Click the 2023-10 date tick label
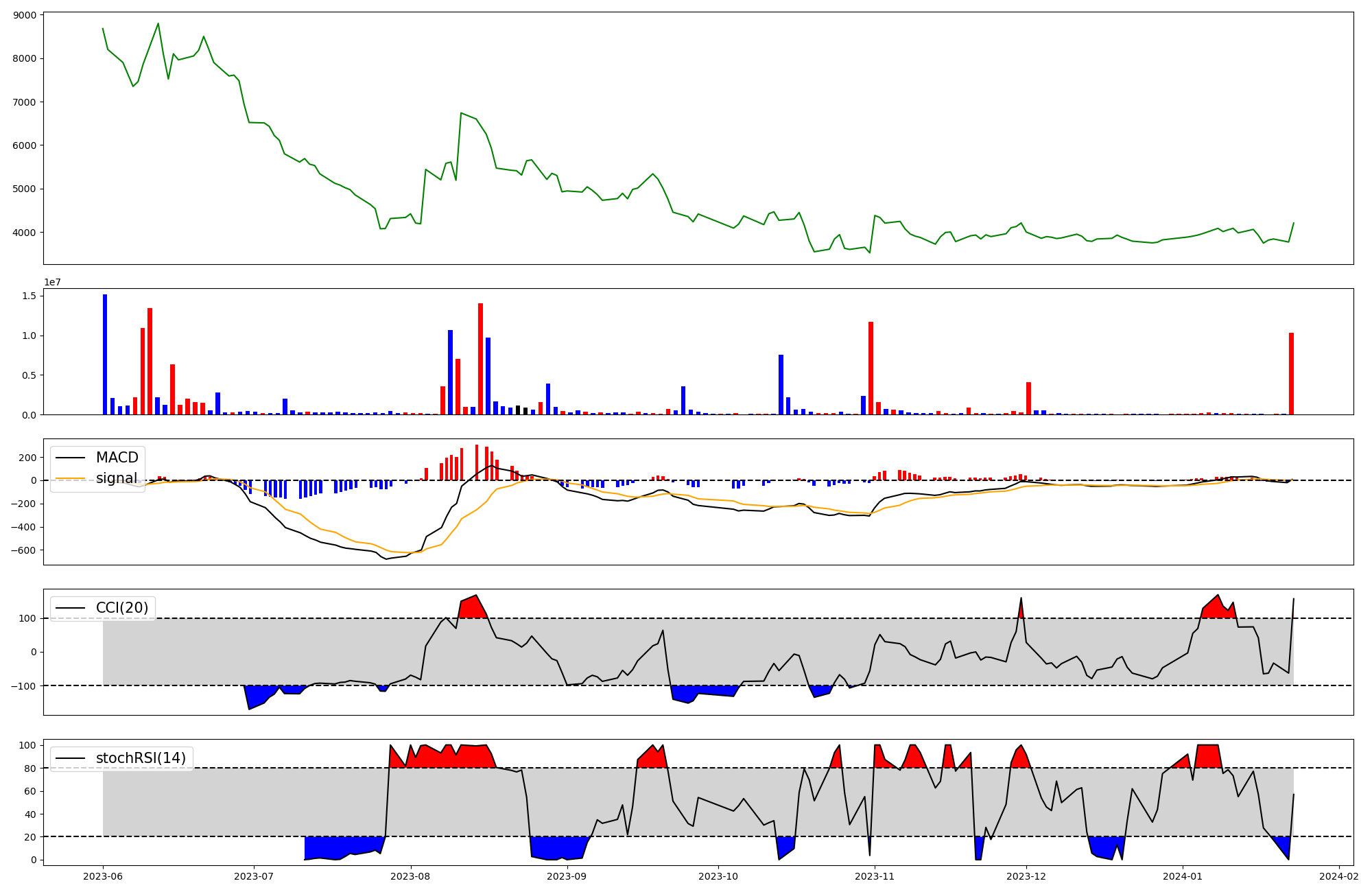This screenshot has height=892, width=1372. (718, 876)
